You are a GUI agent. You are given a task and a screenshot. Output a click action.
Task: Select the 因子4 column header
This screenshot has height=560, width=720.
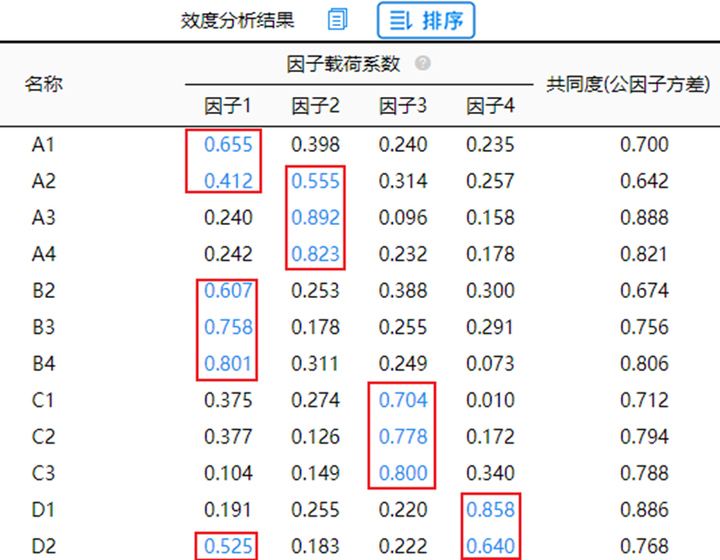tap(490, 106)
